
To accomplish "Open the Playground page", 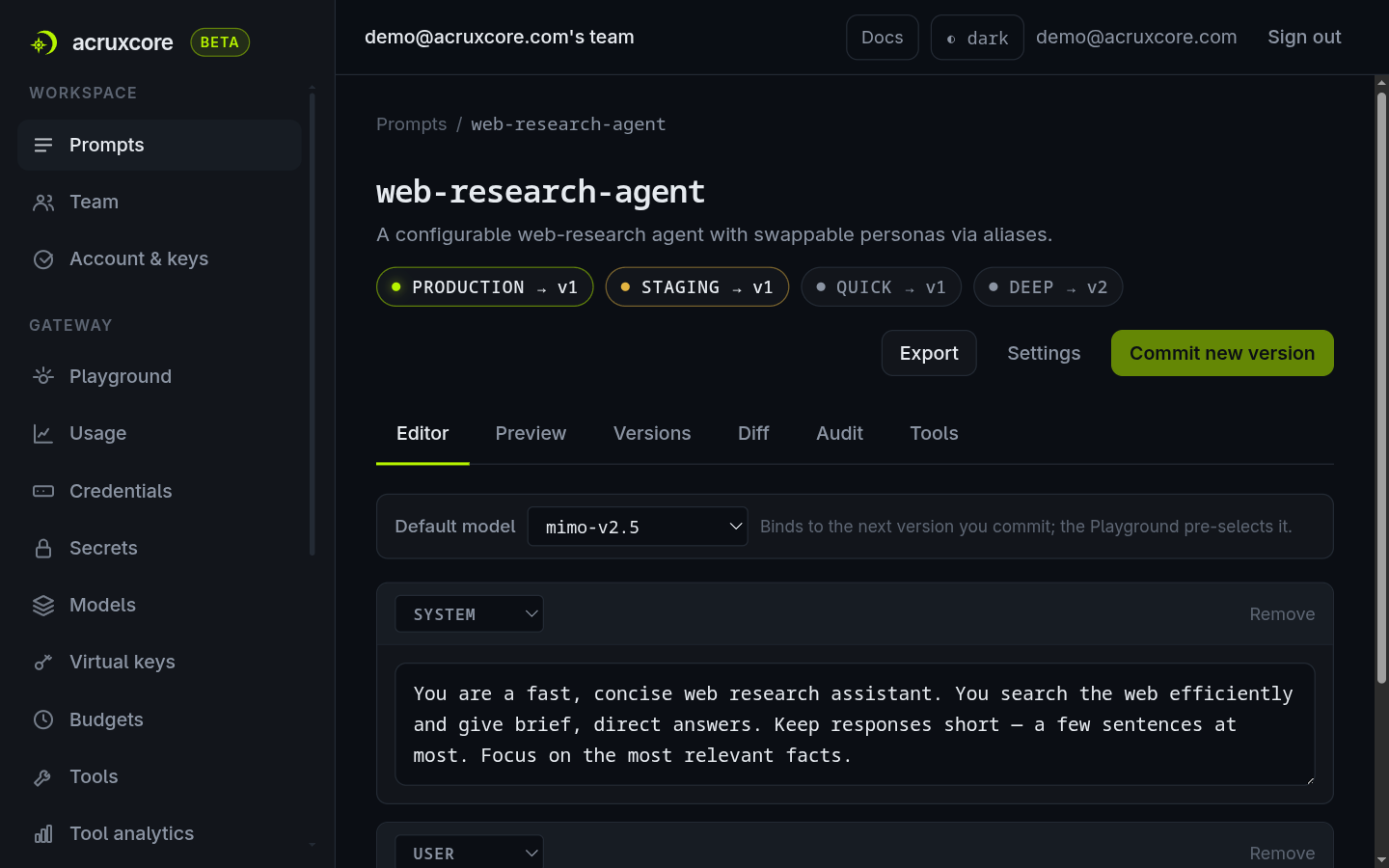I will 159,376.
